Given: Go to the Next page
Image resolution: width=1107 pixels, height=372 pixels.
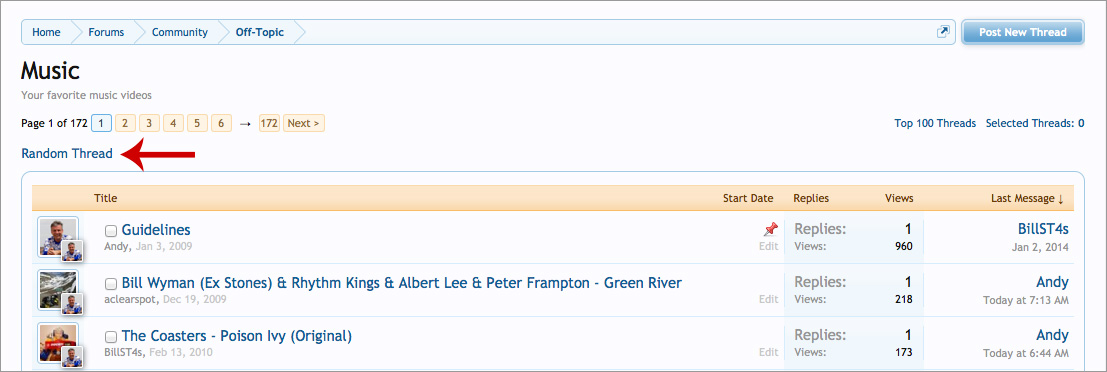Looking at the screenshot, I should pos(304,123).
